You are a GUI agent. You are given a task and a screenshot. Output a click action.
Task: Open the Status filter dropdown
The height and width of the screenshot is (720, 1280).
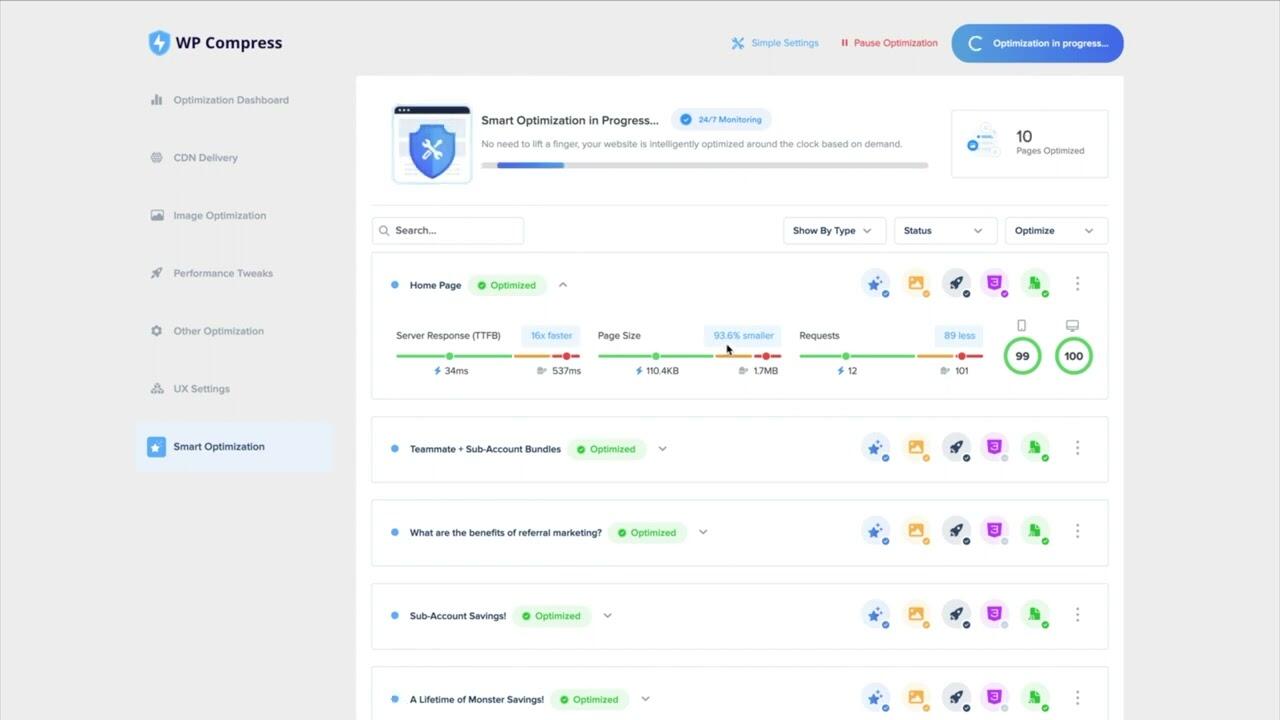[945, 230]
